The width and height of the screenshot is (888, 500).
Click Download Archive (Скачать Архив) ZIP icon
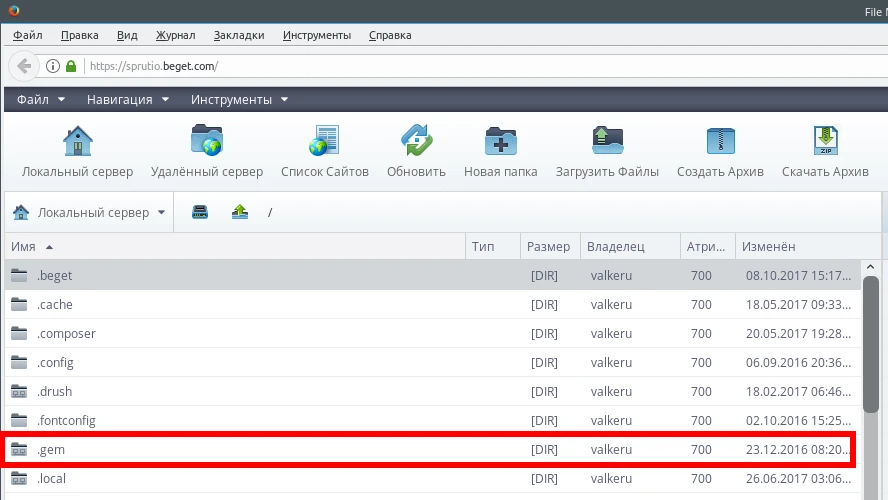[824, 141]
